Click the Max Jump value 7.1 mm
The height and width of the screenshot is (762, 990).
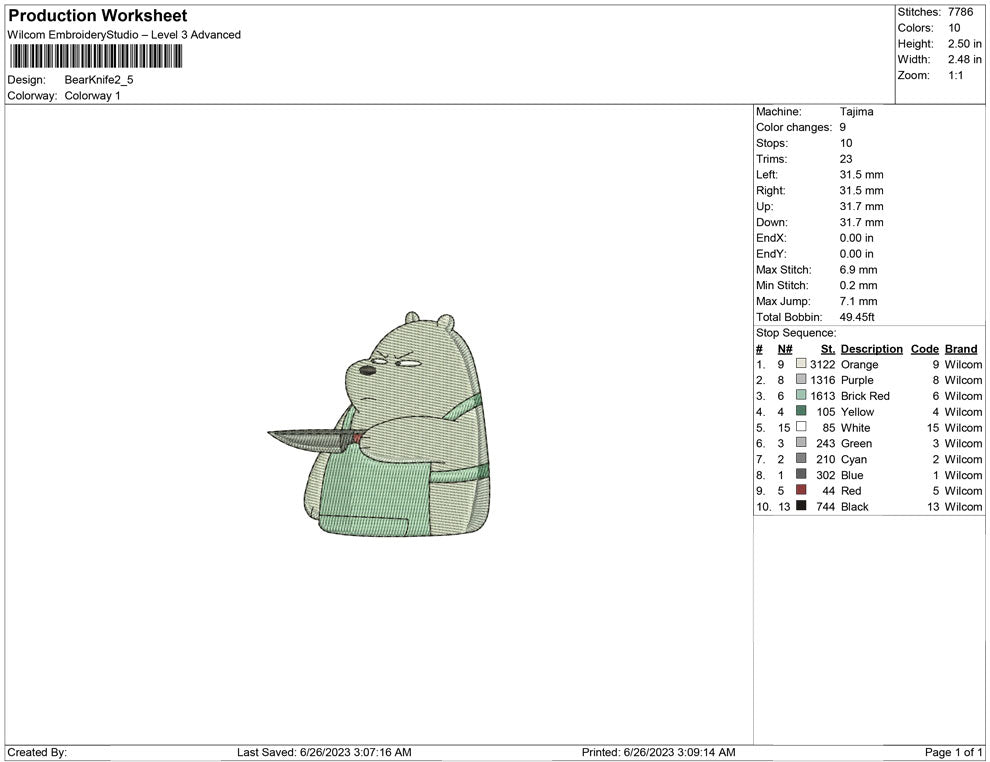858,301
